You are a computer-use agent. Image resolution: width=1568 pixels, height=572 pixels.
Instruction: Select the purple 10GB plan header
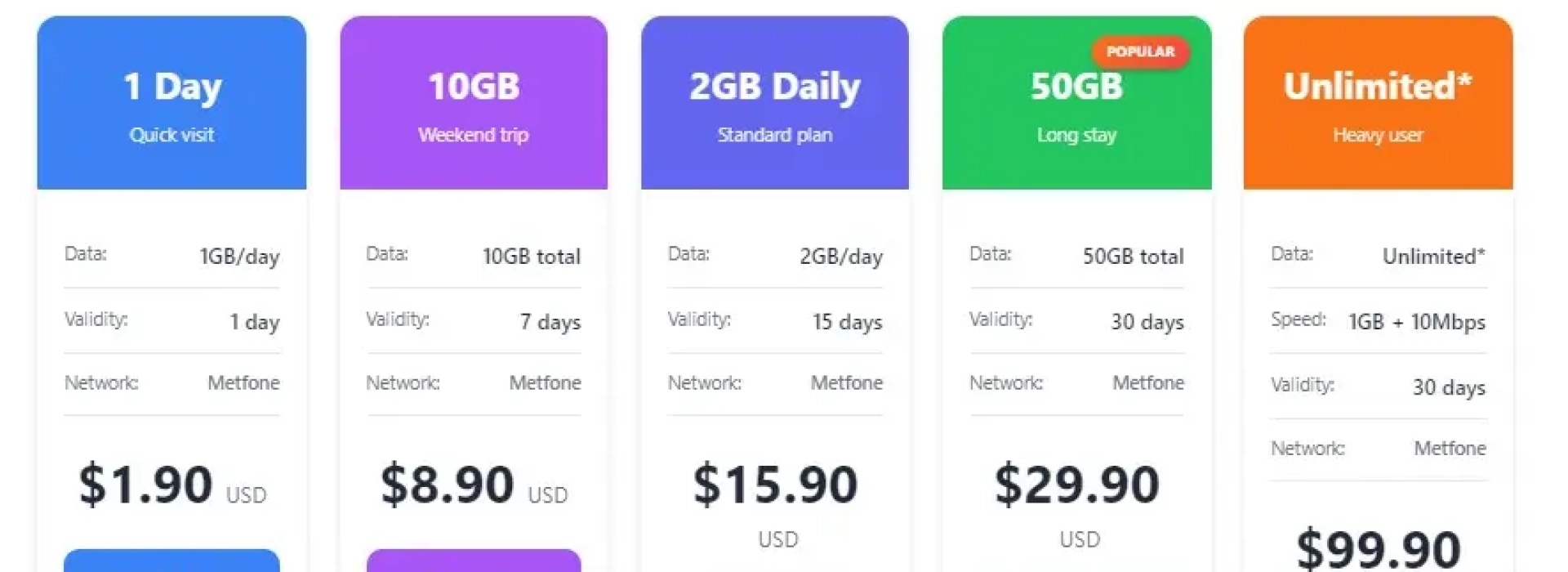pos(474,102)
